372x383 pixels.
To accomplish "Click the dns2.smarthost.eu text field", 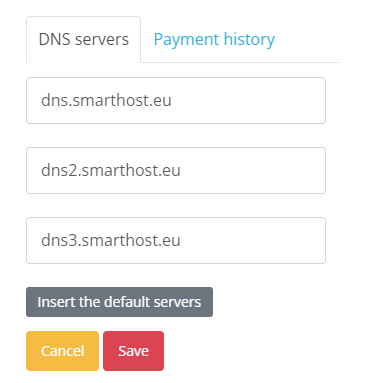I will [176, 170].
